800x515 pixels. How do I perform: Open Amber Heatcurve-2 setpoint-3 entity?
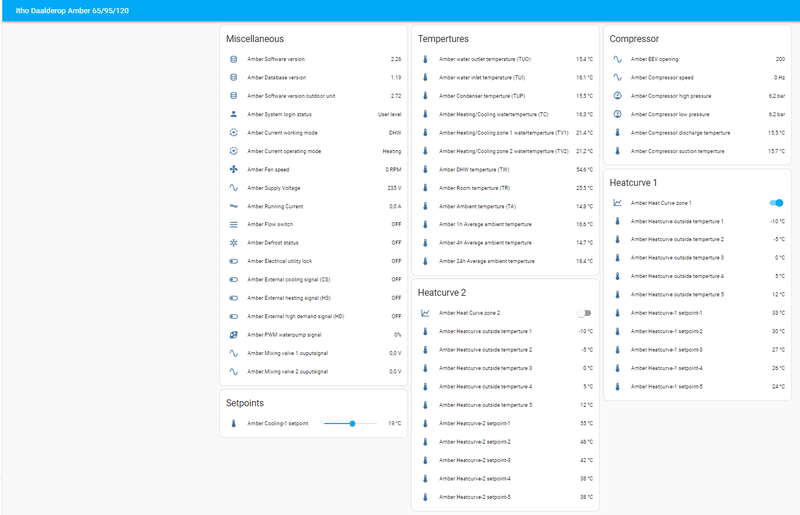(506, 460)
